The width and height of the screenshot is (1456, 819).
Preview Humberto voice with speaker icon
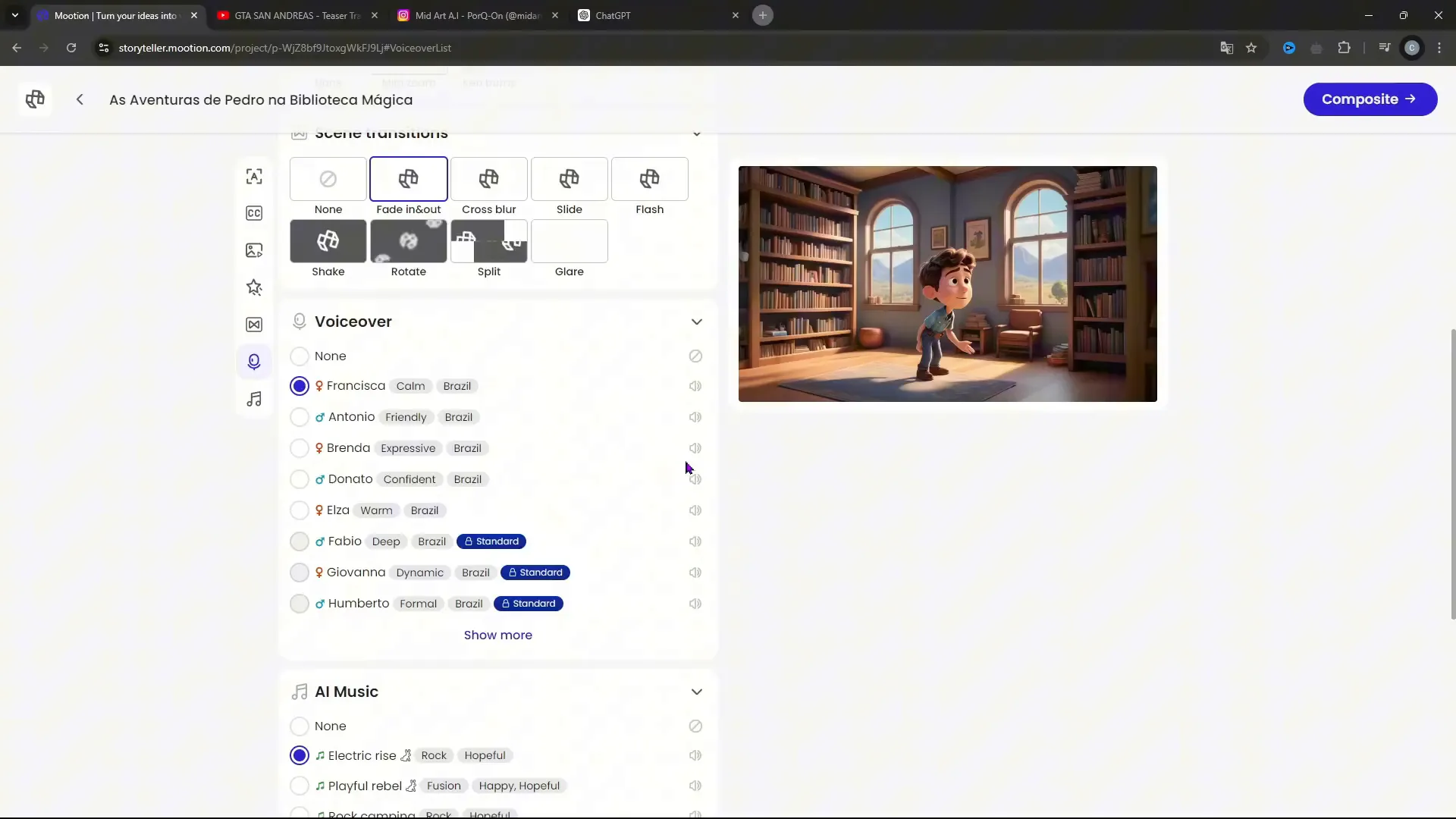click(695, 604)
